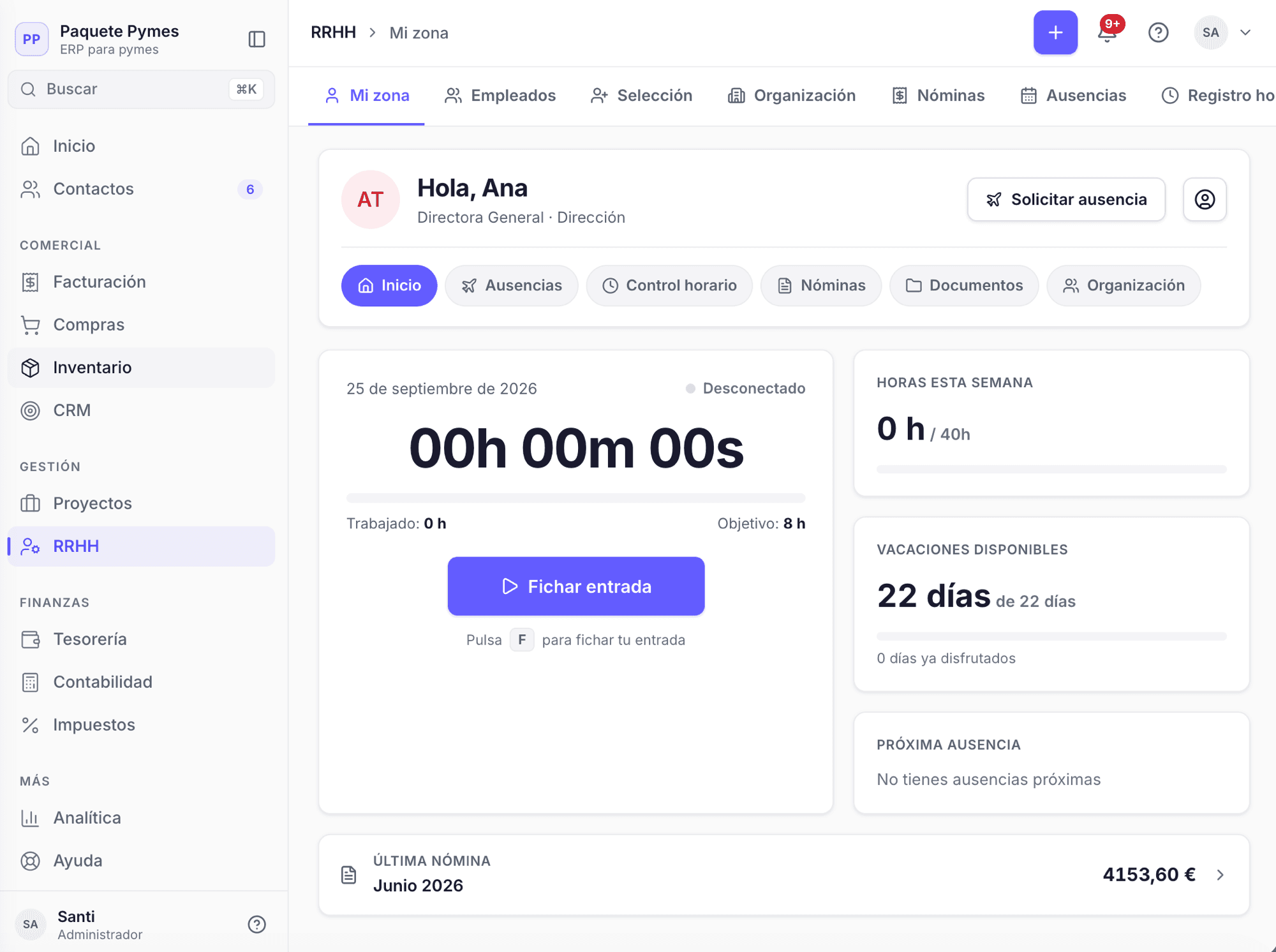Click help icon next to Santi Administrador
This screenshot has height=952, width=1276.
[x=256, y=924]
